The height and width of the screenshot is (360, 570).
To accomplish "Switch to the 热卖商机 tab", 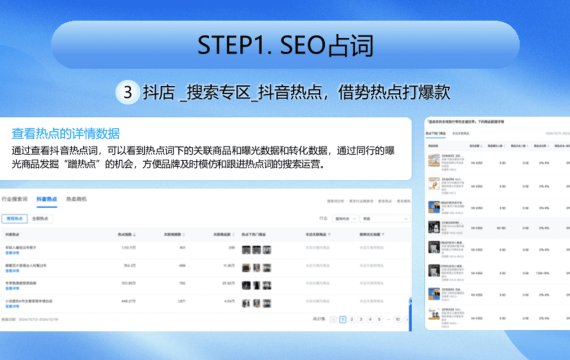I will click(76, 199).
